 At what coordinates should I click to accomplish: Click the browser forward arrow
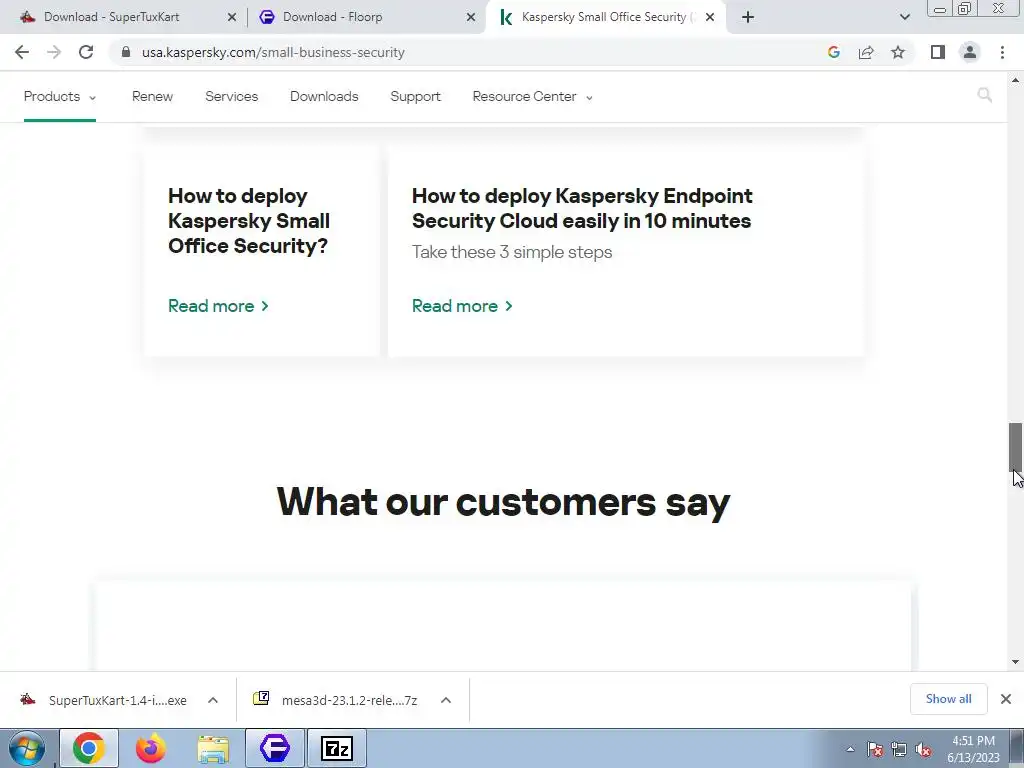tap(54, 52)
